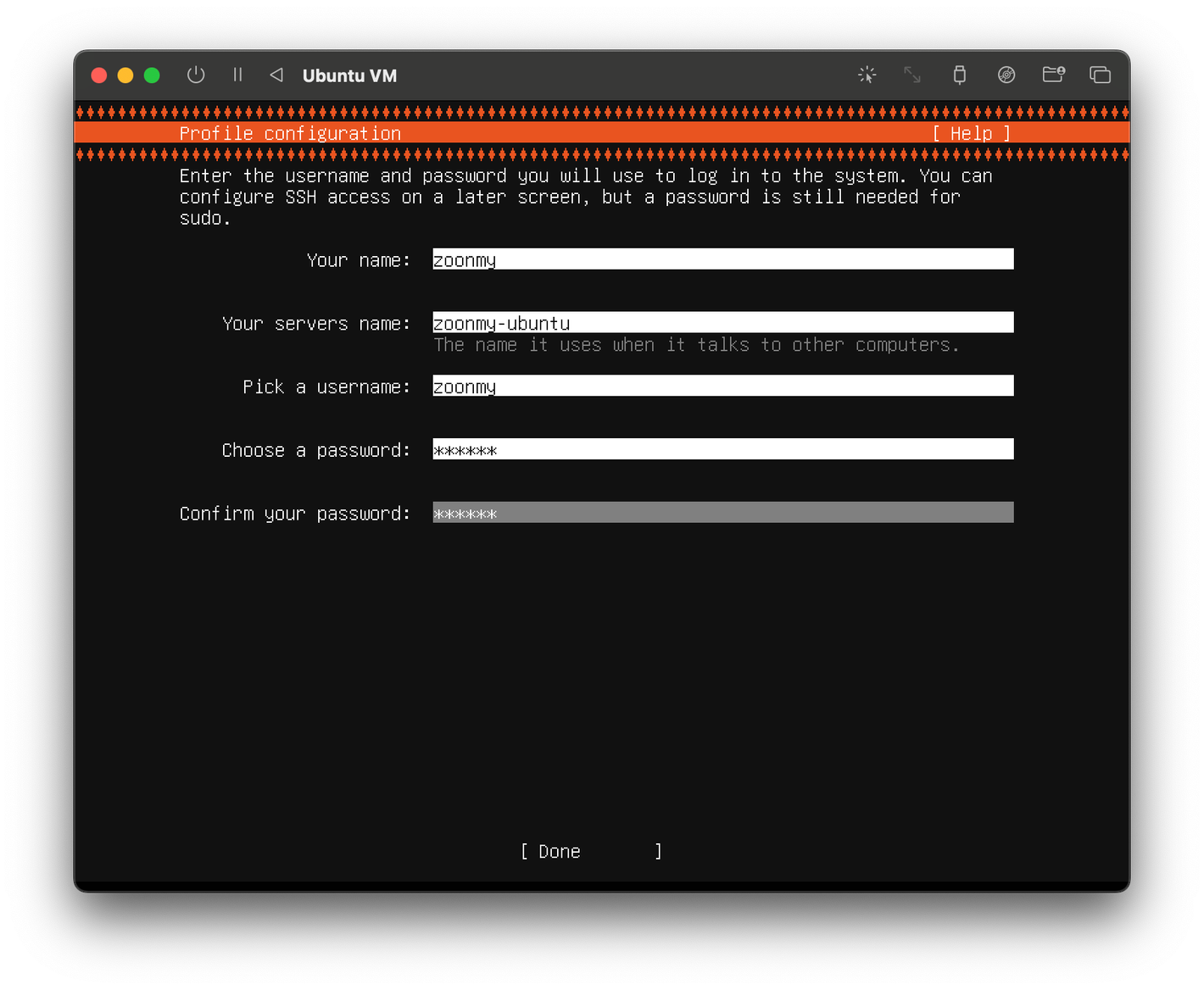The width and height of the screenshot is (1204, 990).
Task: Select the Done button
Action: [x=591, y=851]
